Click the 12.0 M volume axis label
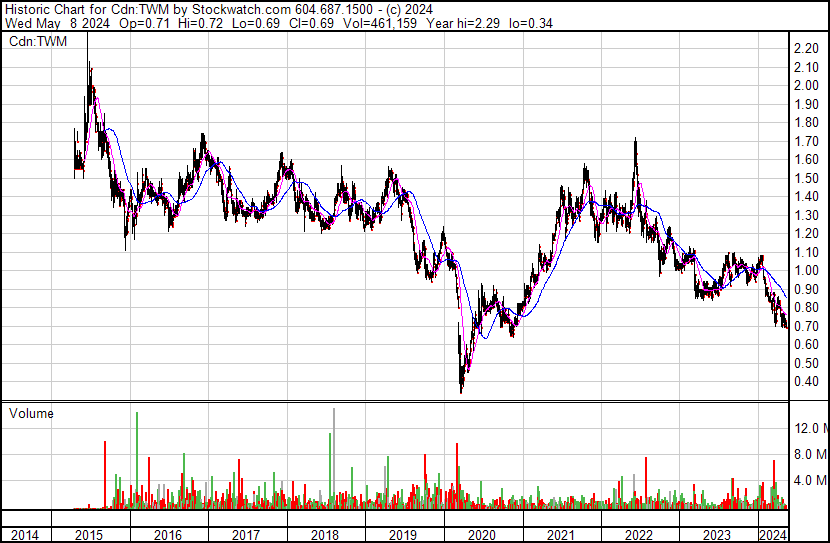Viewport: 830px width, 543px height. coord(810,429)
